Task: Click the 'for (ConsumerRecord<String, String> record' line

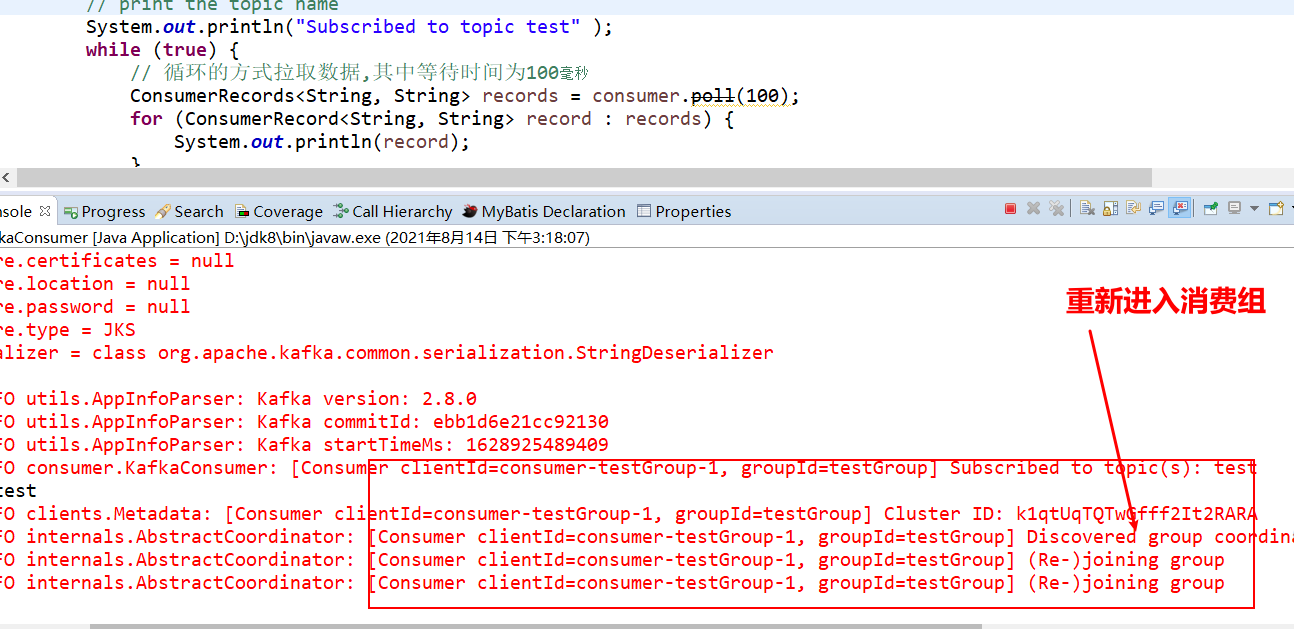Action: pyautogui.click(x=432, y=119)
